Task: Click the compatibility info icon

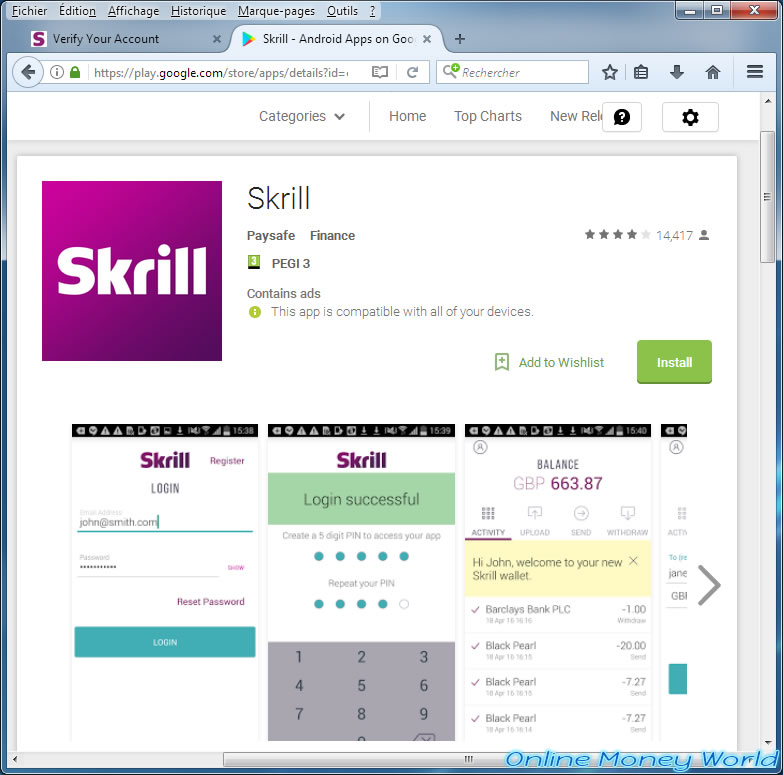Action: pos(255,312)
